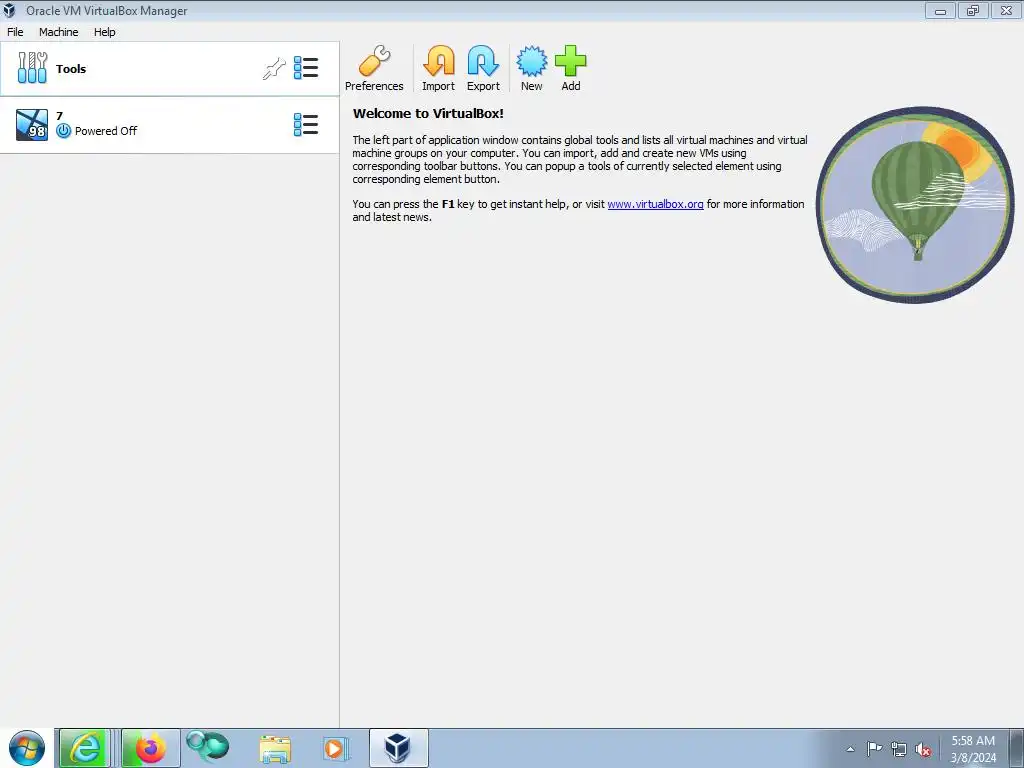
Task: Click the Export appliance toolbar icon
Action: [483, 69]
